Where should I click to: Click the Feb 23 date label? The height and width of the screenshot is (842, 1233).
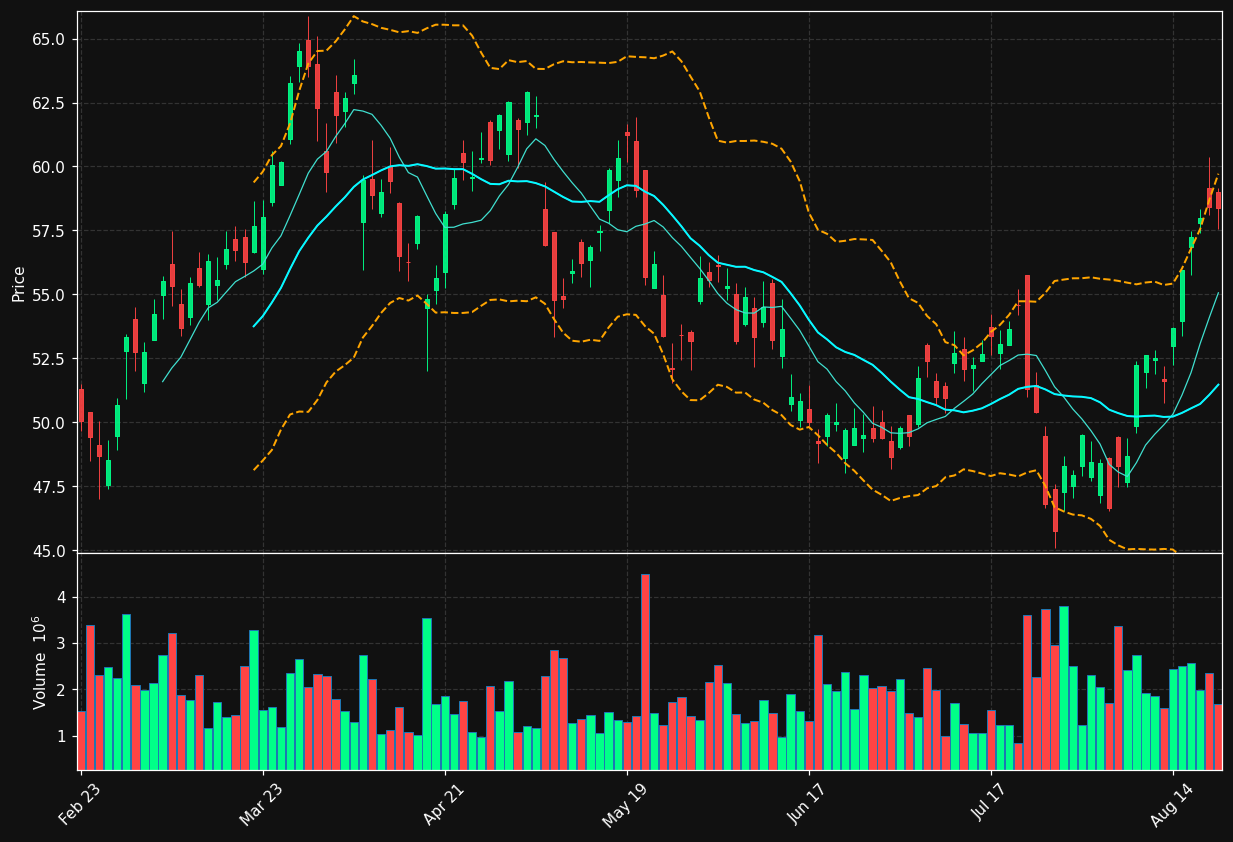pyautogui.click(x=80, y=804)
